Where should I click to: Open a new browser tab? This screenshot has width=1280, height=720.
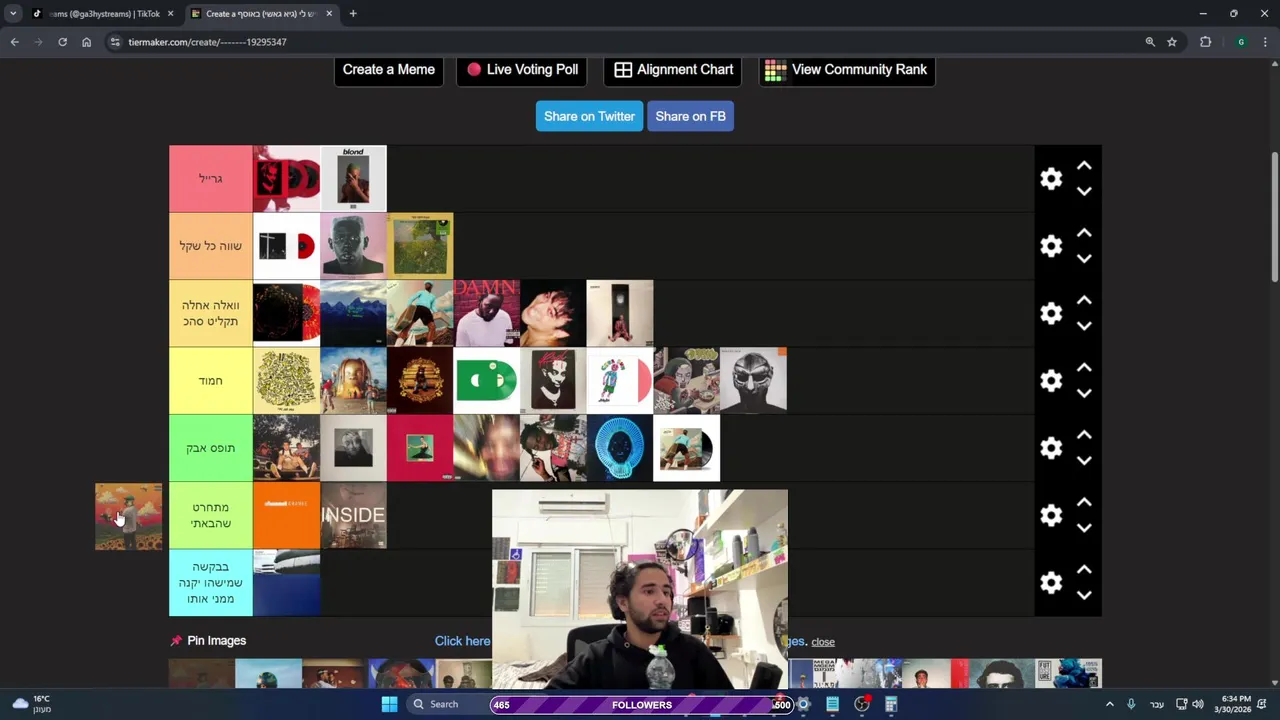tap(353, 13)
